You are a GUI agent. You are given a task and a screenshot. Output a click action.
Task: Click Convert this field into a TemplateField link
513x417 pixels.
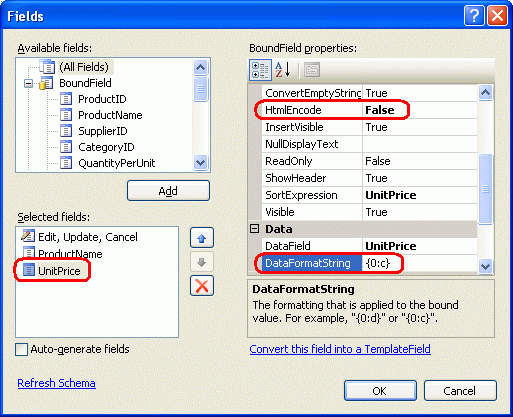pos(340,349)
